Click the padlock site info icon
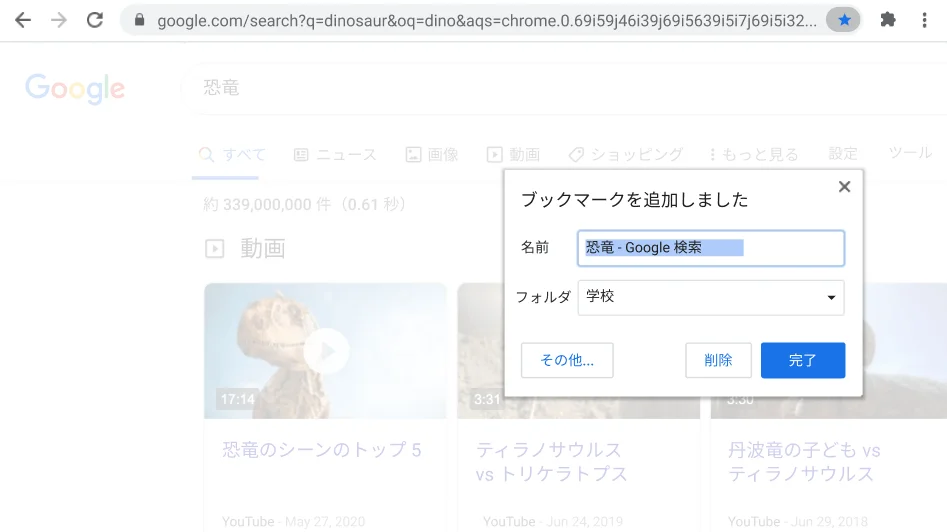The height and width of the screenshot is (532, 947). click(139, 20)
